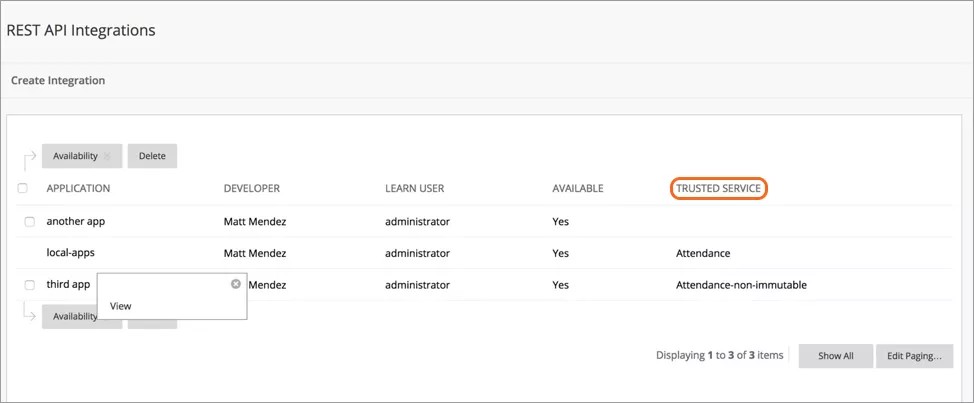This screenshot has height=403, width=974.
Task: Sort by the APPLICATION column header
Action: 78,189
